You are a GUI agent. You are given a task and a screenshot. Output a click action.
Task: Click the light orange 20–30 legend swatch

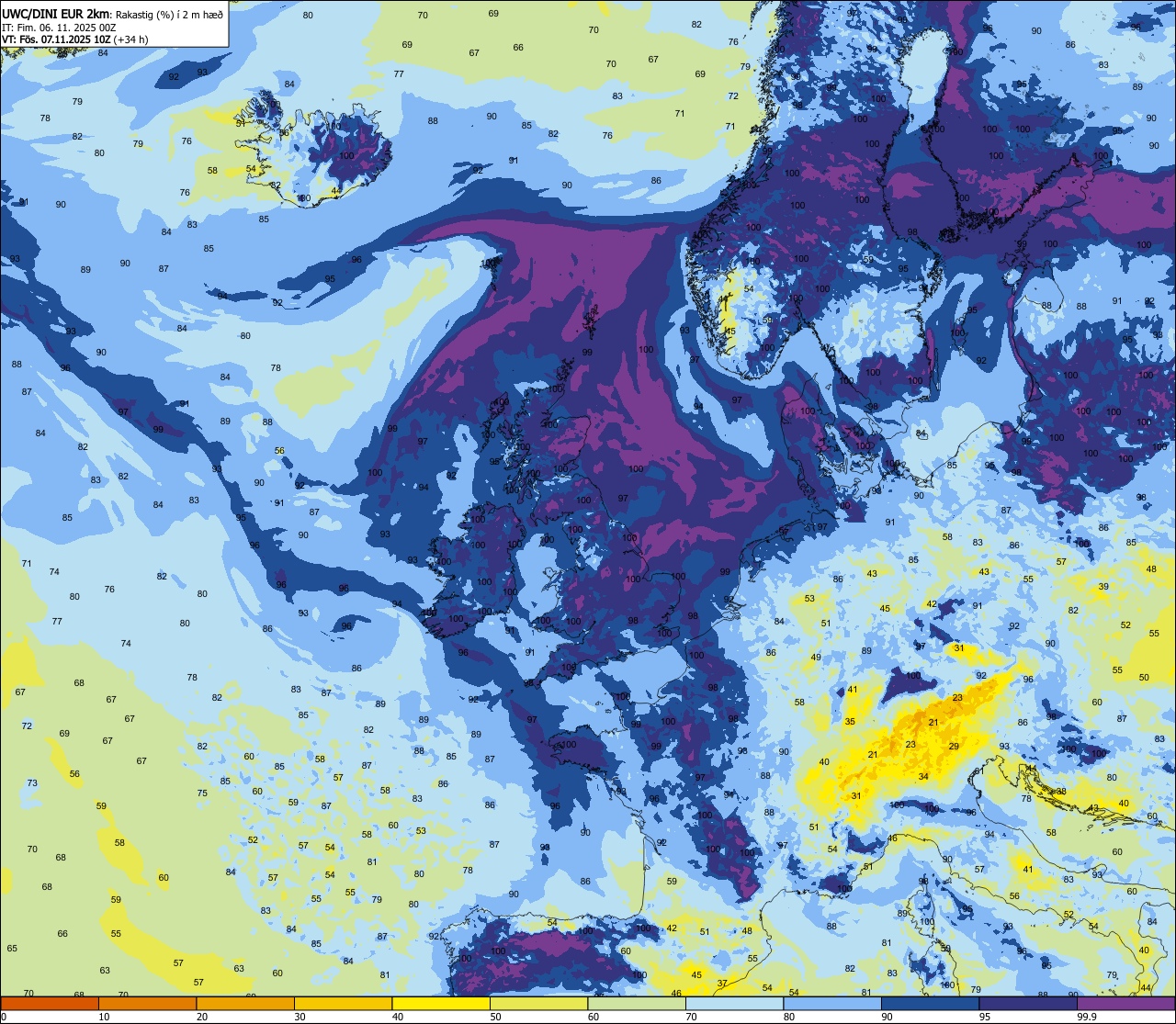click(x=245, y=1003)
